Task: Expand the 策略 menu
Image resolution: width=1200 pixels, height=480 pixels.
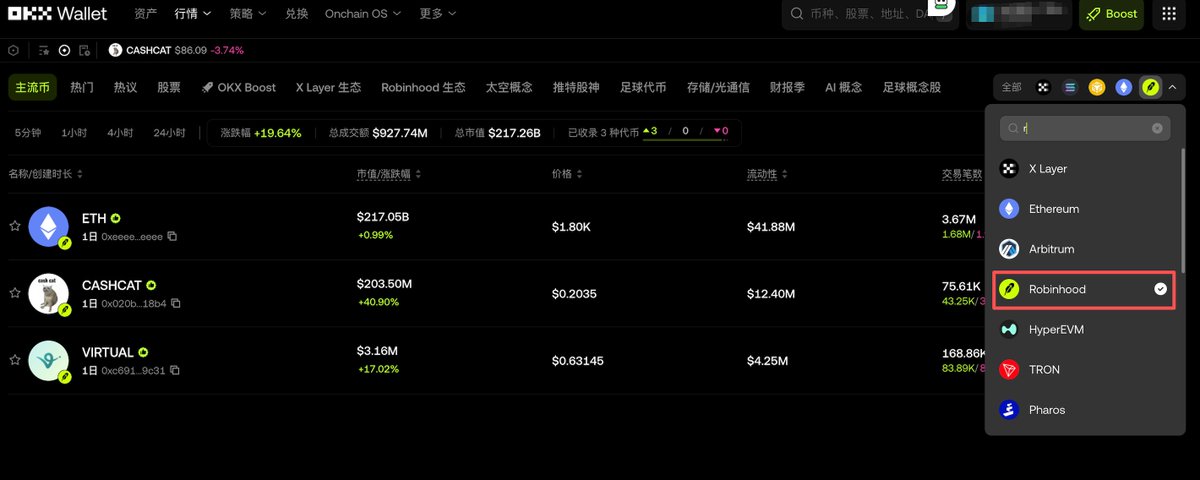Action: tap(248, 14)
